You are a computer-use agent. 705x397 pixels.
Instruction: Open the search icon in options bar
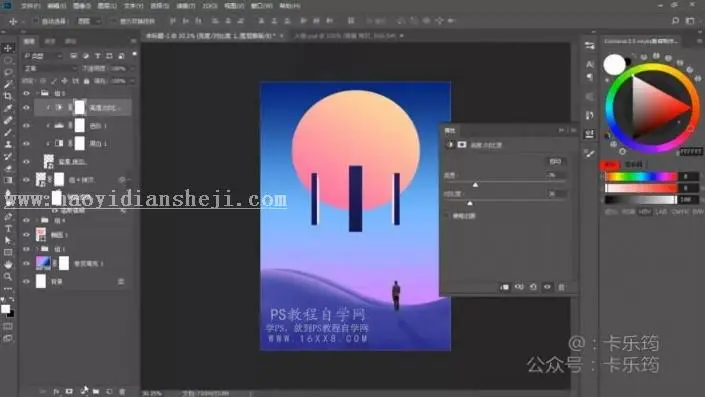click(675, 21)
